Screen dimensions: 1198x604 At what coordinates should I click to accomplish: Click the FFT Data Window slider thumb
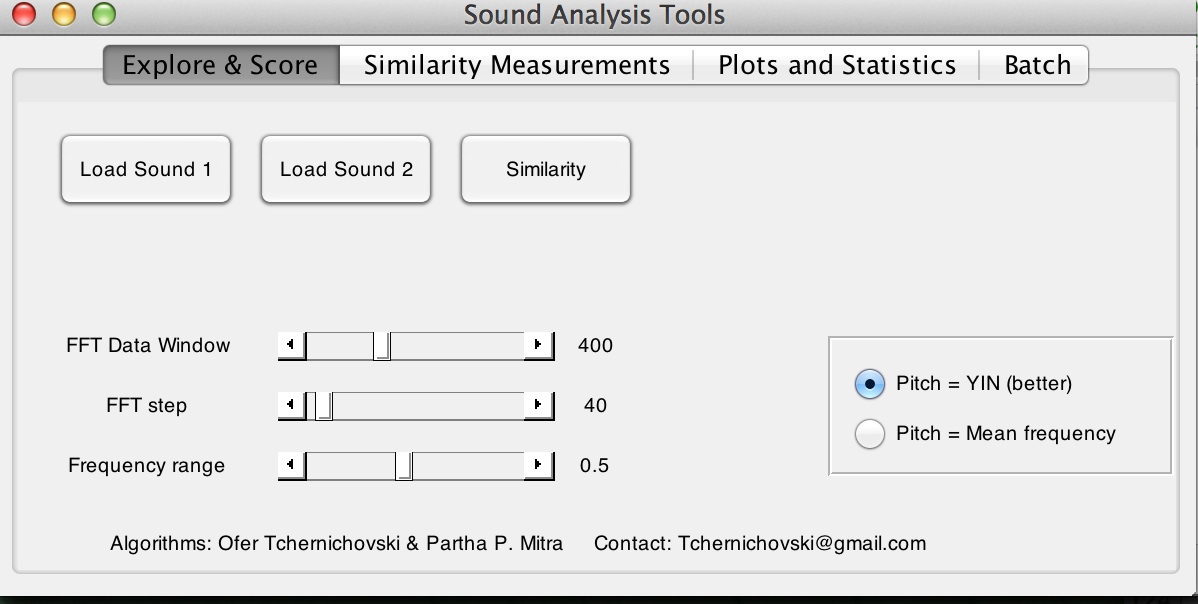tap(381, 346)
